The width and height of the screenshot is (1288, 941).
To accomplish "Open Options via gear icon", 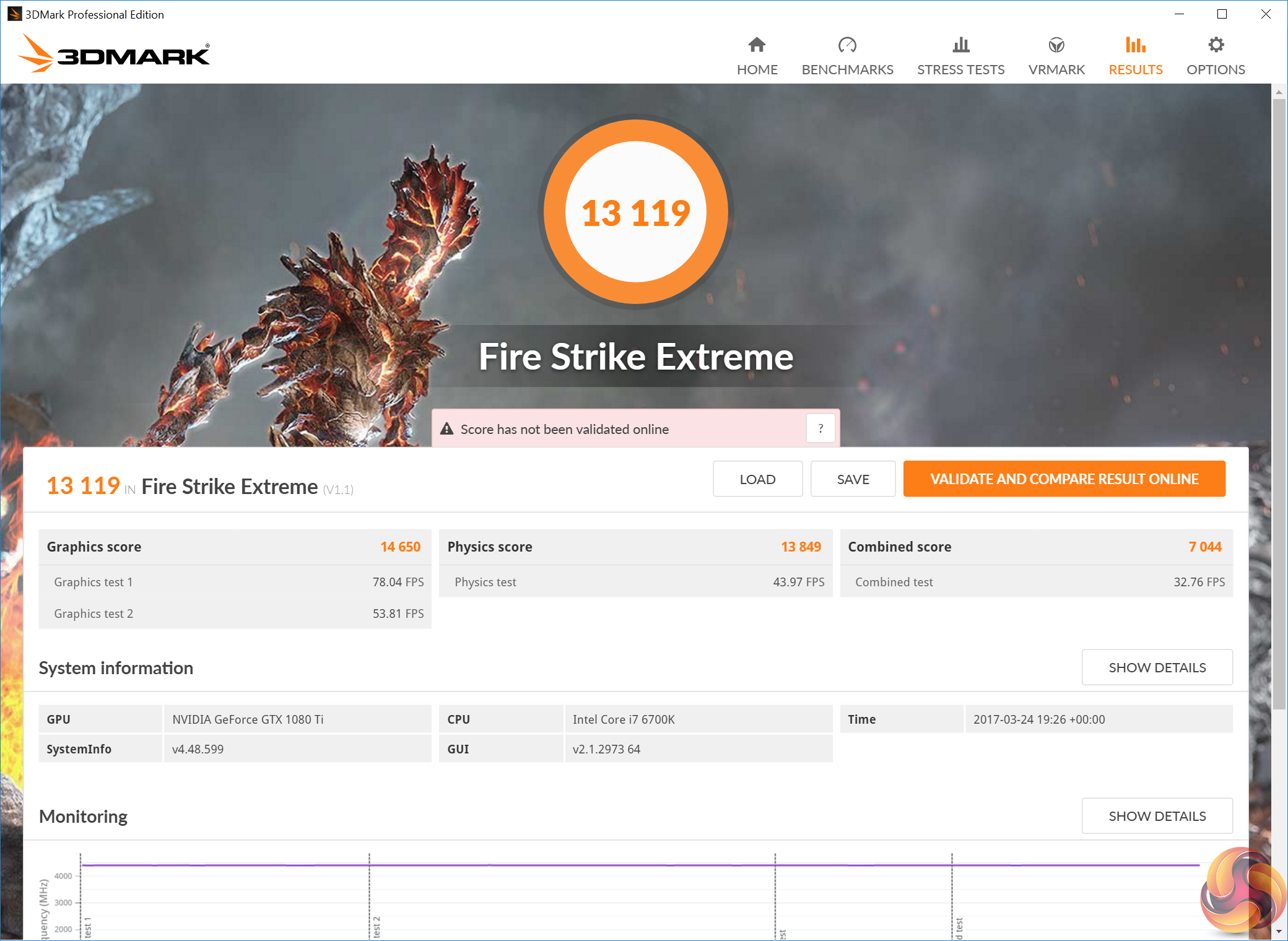I will 1216,45.
